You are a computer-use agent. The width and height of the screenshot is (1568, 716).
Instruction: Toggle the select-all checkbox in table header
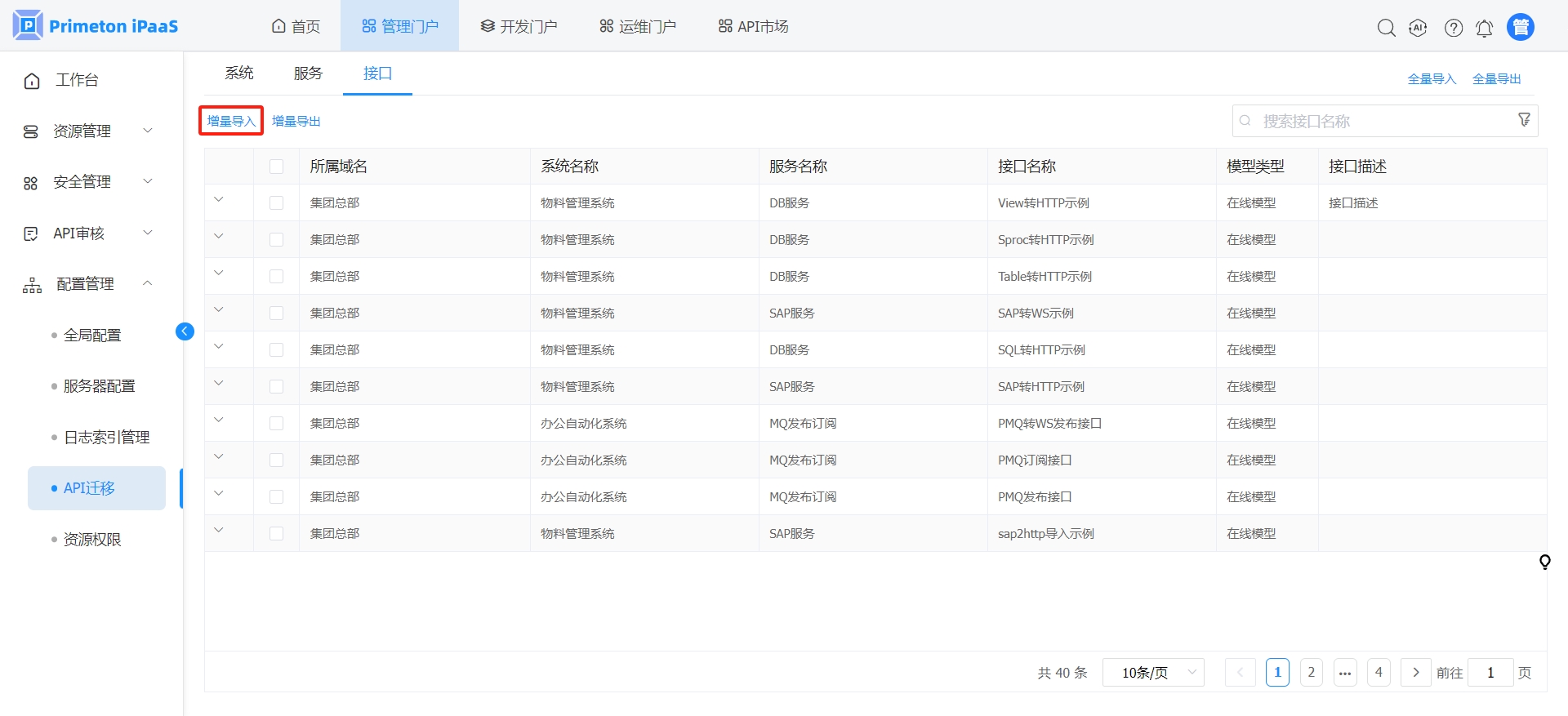[x=276, y=167]
